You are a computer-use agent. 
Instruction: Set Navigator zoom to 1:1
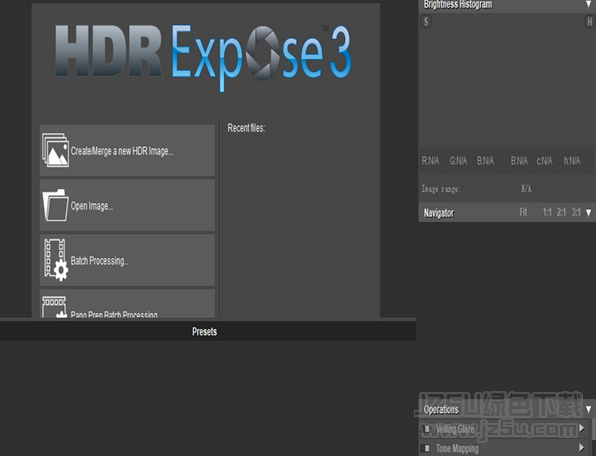[x=547, y=212]
